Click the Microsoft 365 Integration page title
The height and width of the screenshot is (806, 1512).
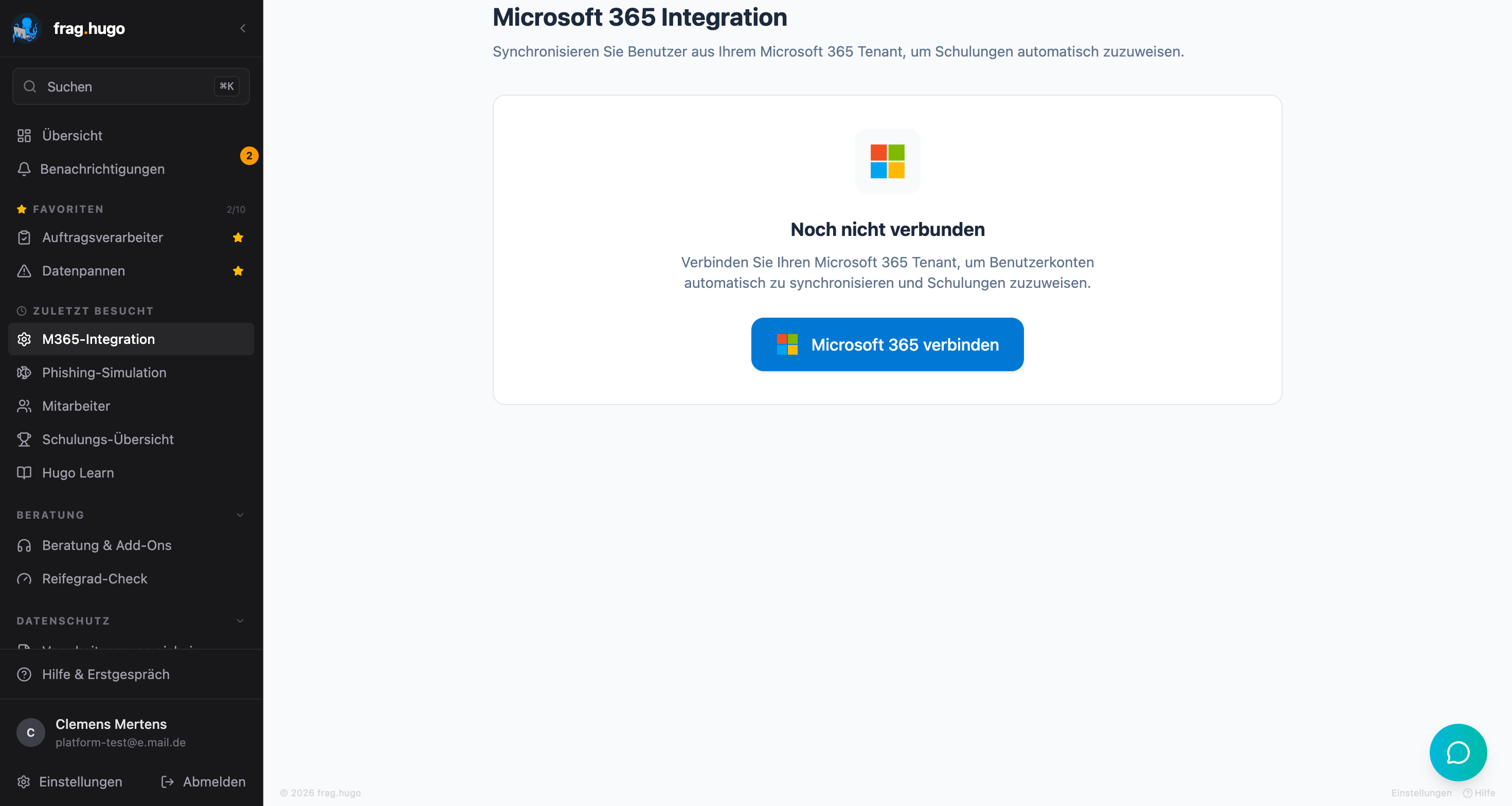[640, 17]
